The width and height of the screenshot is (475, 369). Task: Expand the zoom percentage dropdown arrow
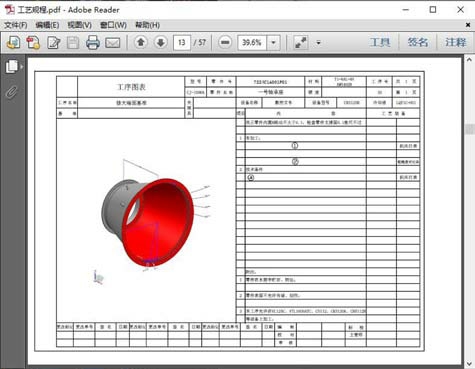point(273,42)
